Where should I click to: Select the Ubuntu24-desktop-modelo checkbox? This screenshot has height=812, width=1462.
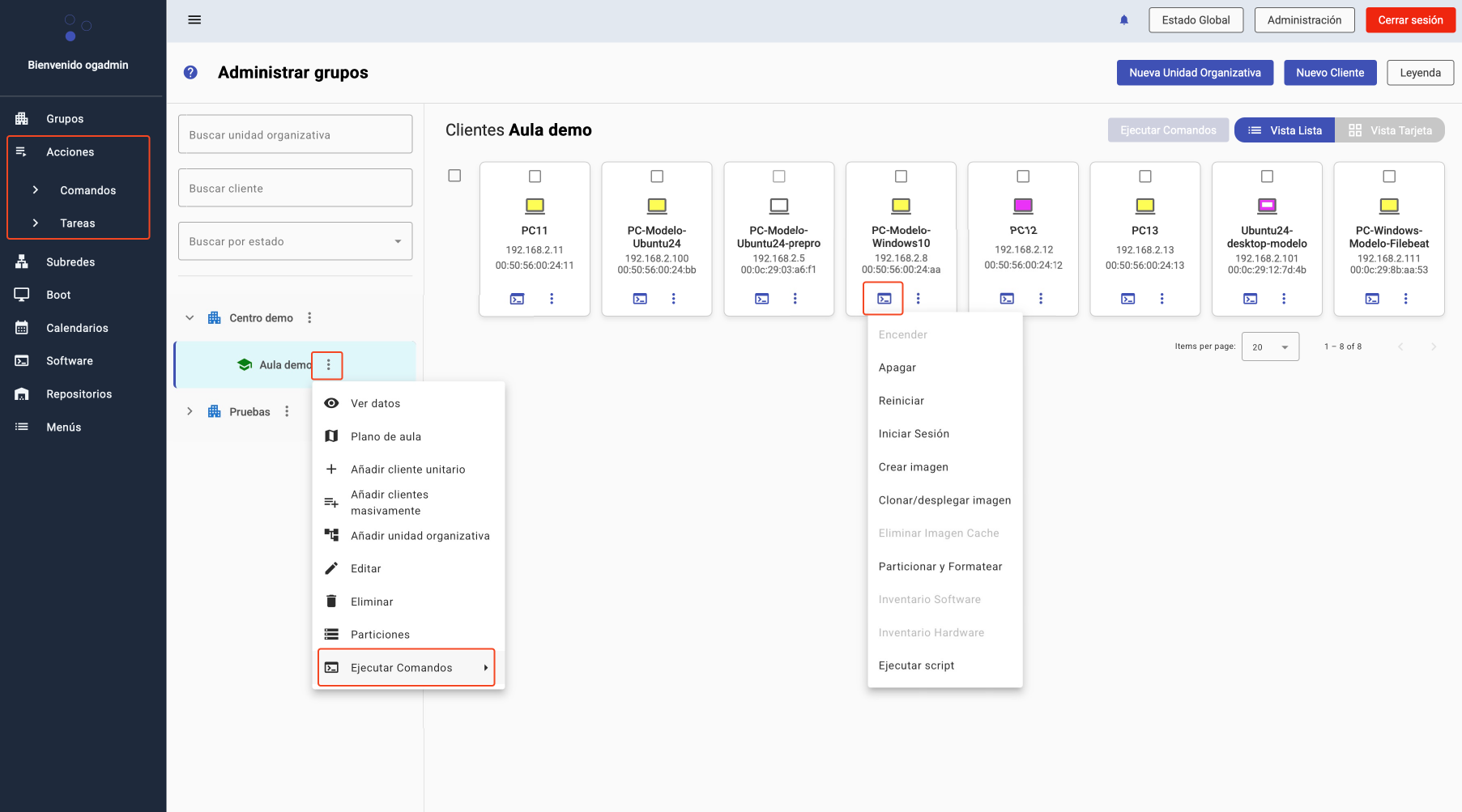[x=1267, y=176]
